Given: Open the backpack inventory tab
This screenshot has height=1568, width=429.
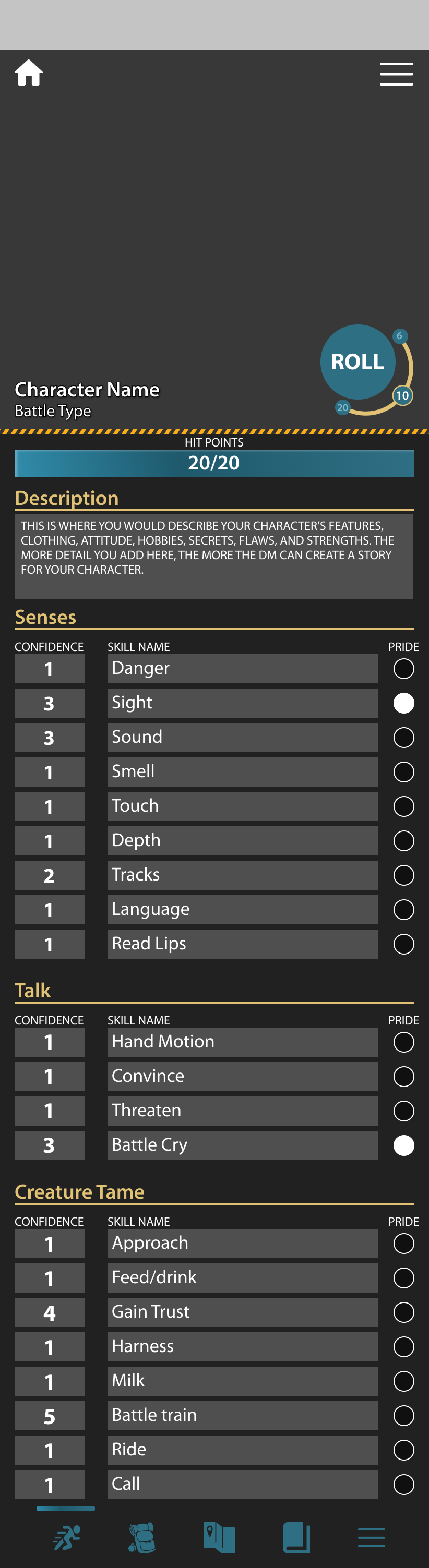Looking at the screenshot, I should click(142, 1537).
